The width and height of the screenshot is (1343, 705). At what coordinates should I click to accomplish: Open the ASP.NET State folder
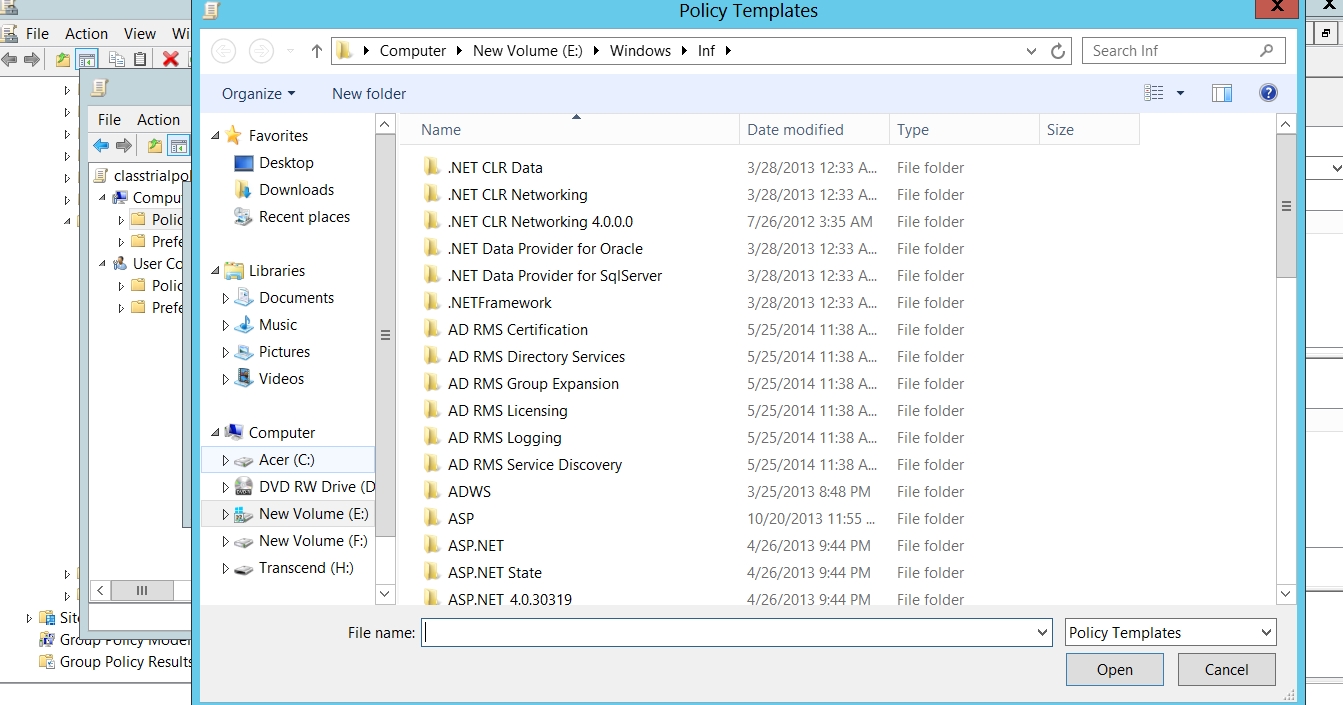tap(494, 573)
